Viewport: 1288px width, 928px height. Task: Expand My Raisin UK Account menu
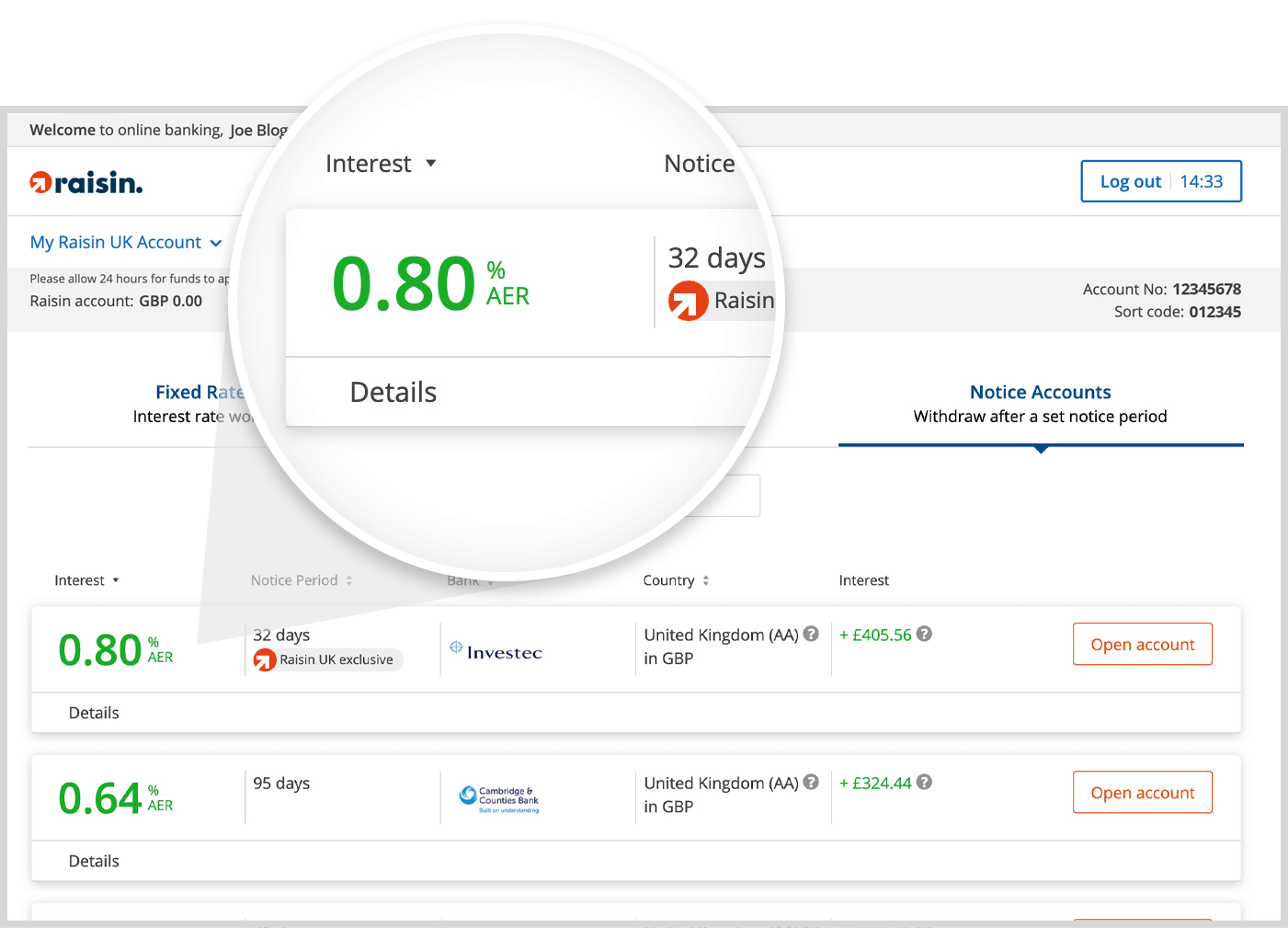126,243
